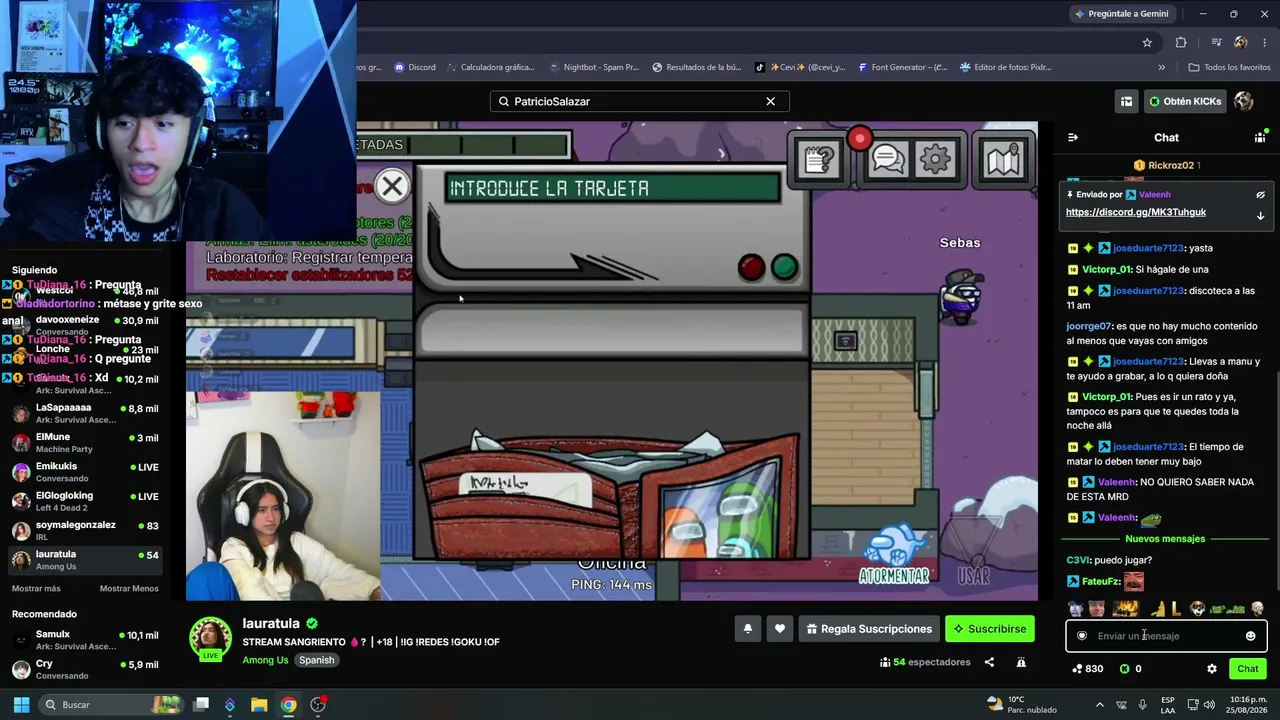Collapse the list with Mostrar Menos
Viewport: 1280px width, 720px height.
tap(129, 589)
